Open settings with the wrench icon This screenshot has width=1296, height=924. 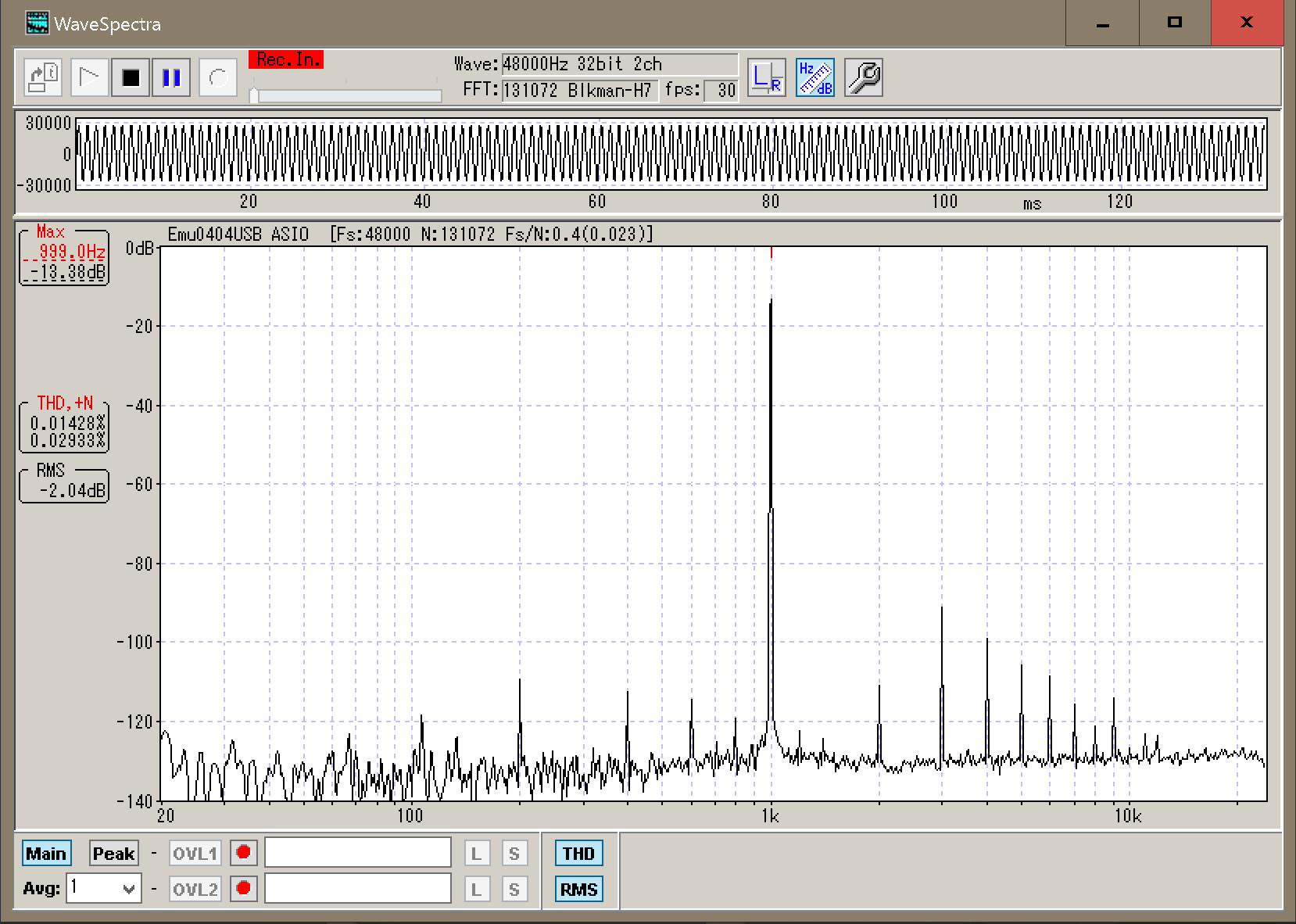coord(864,77)
